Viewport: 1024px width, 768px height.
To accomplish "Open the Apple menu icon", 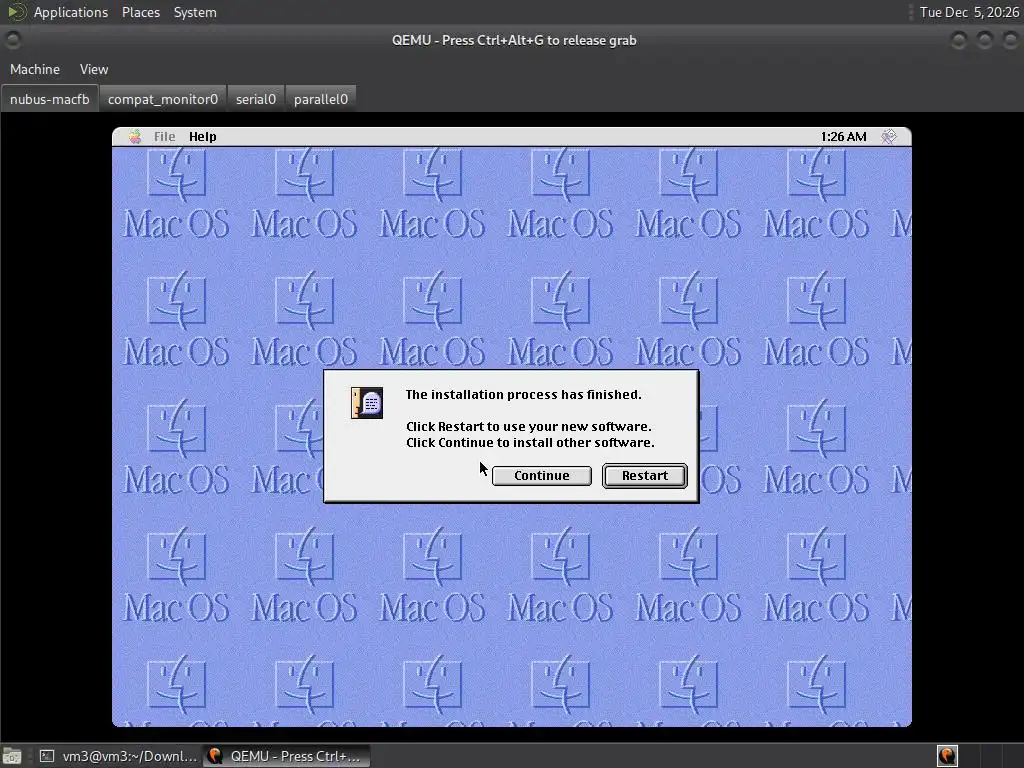I will tap(135, 136).
